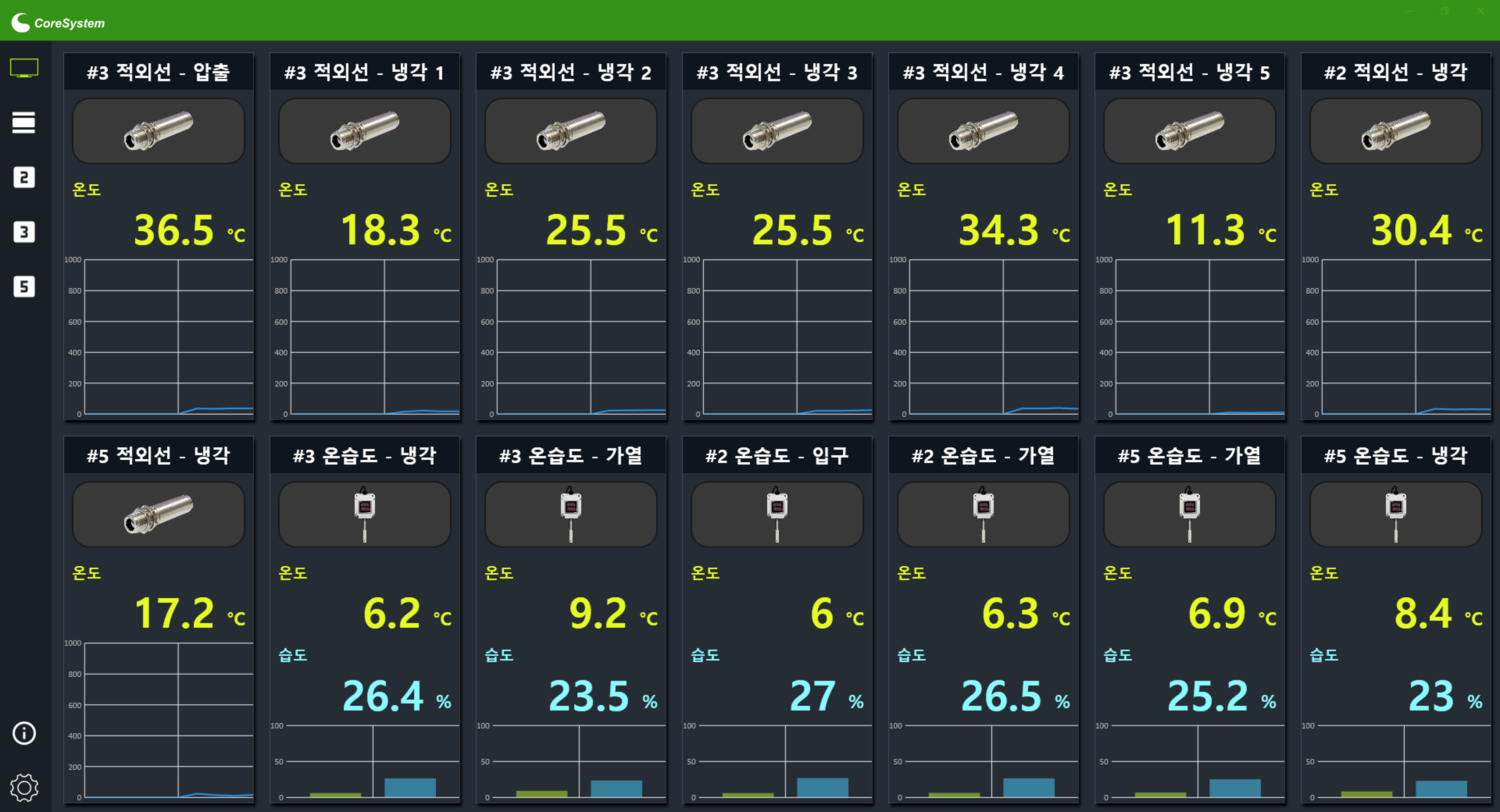
Task: Click the 26.4 % humidity value
Action: [x=396, y=696]
